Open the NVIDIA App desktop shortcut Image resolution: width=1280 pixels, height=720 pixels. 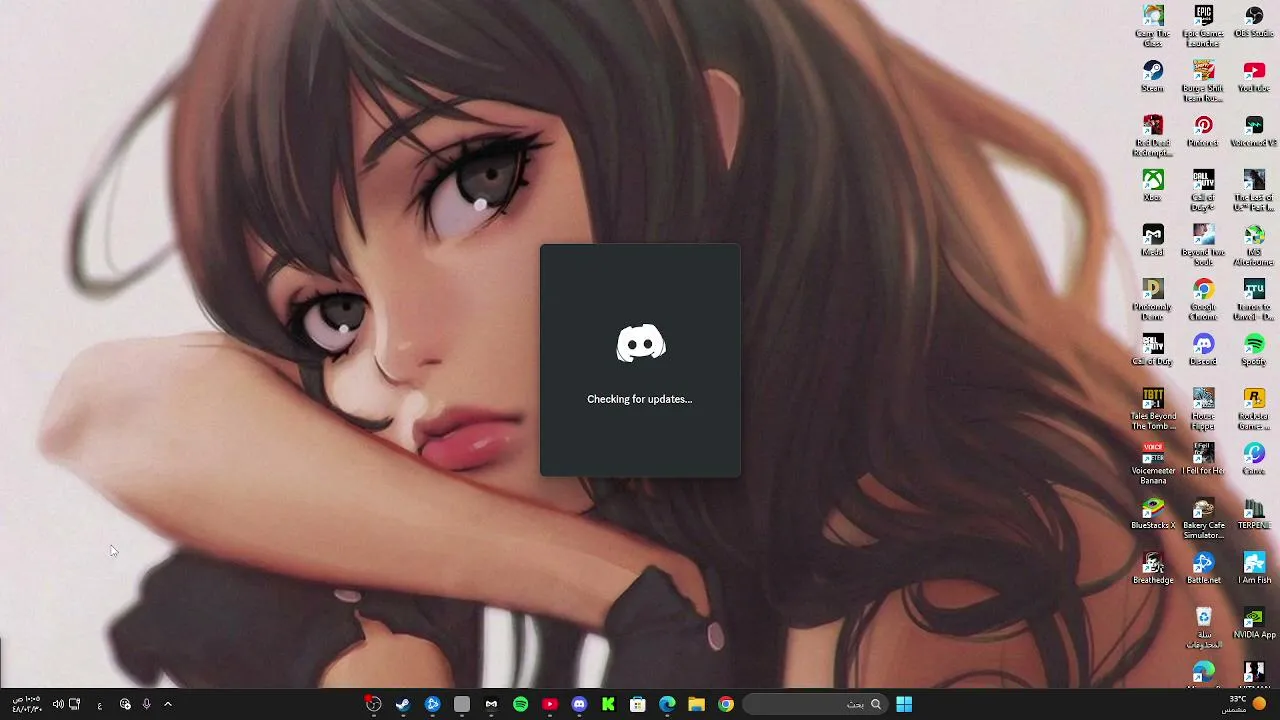pos(1254,623)
